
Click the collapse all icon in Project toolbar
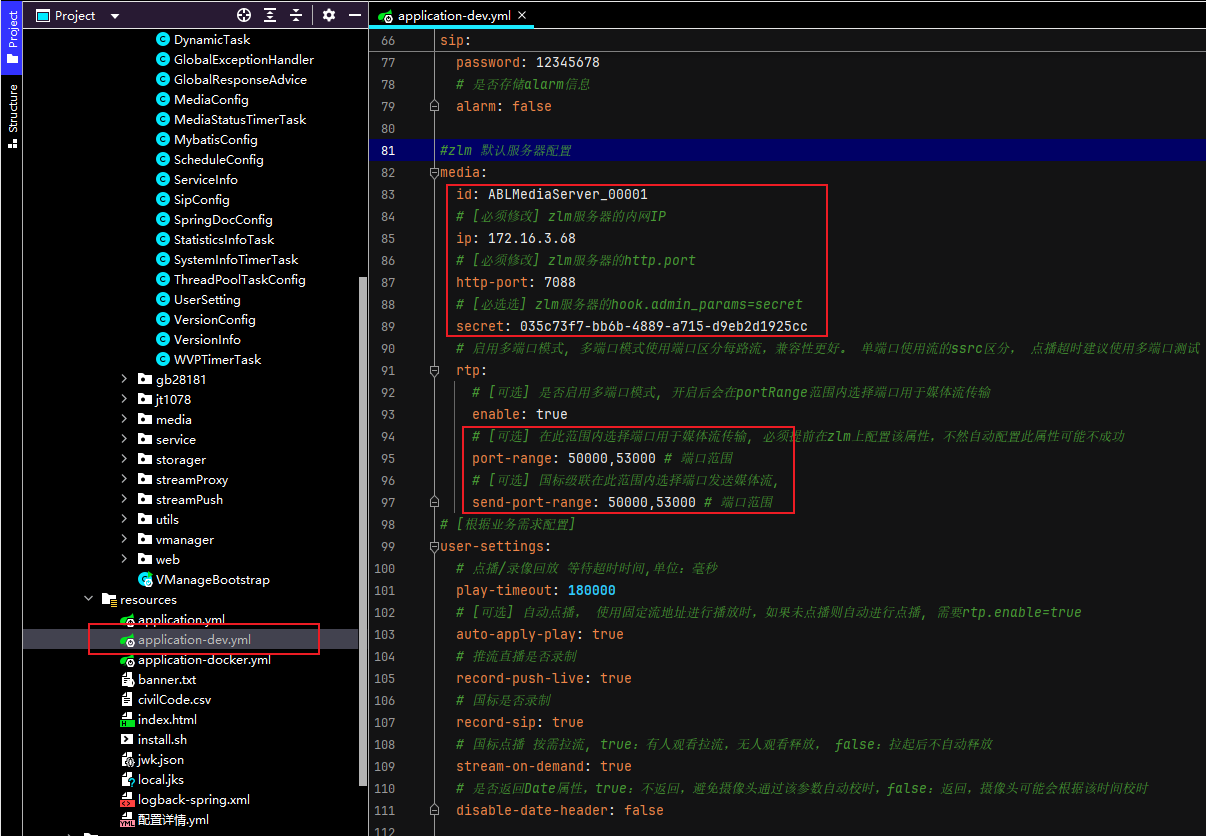(x=296, y=15)
